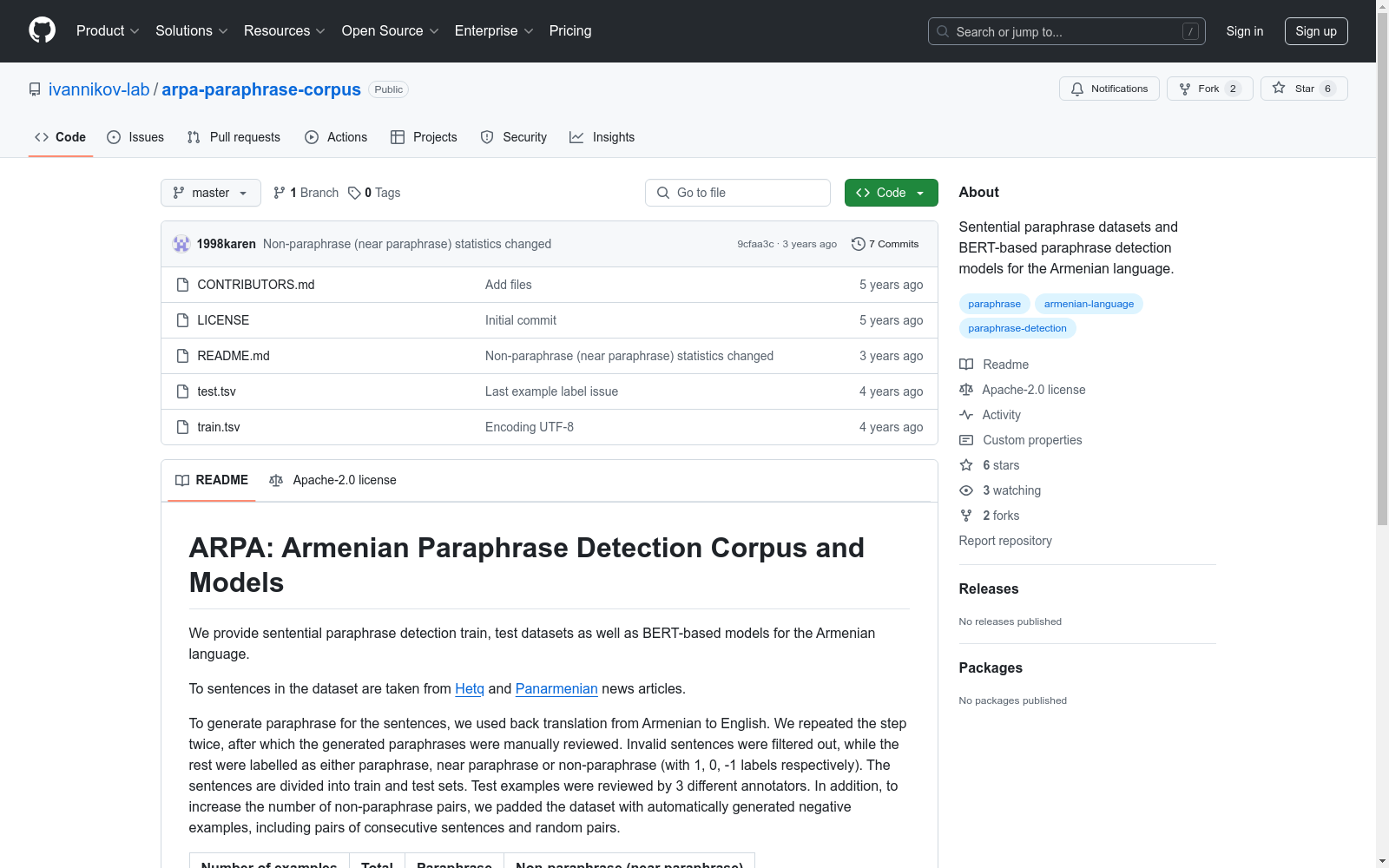View the 6 stars link

(x=990, y=465)
